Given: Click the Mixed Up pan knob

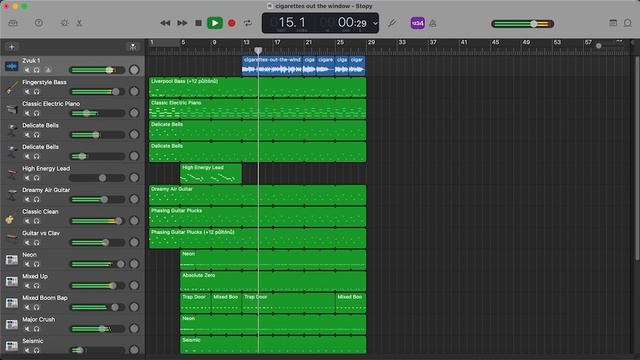Looking at the screenshot, I should pos(134,285).
